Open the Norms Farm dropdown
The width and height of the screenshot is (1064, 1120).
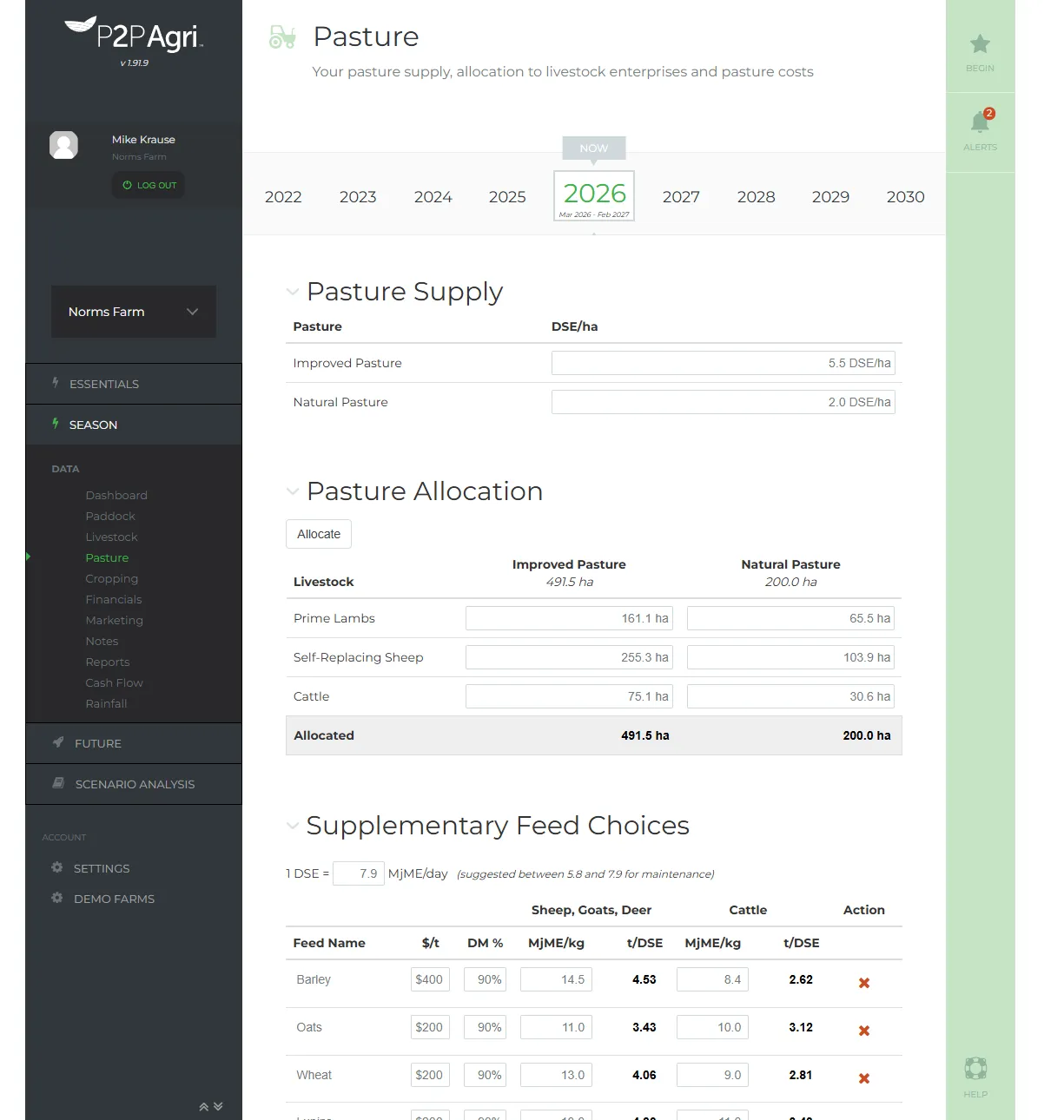[x=133, y=312]
